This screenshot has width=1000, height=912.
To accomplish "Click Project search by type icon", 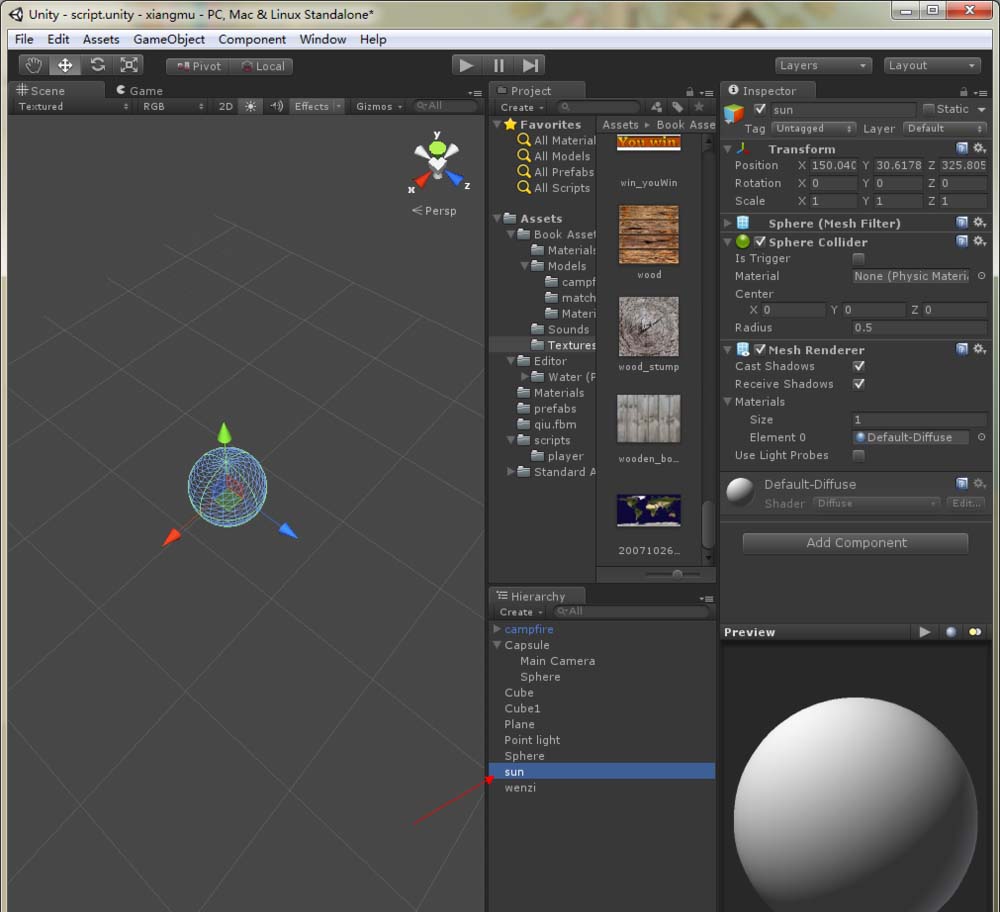I will click(x=656, y=107).
